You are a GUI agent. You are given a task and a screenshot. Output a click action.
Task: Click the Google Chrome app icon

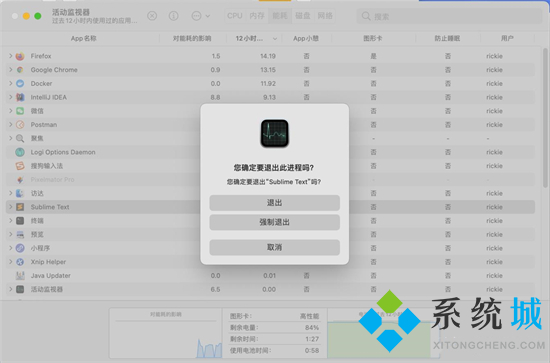click(20, 69)
